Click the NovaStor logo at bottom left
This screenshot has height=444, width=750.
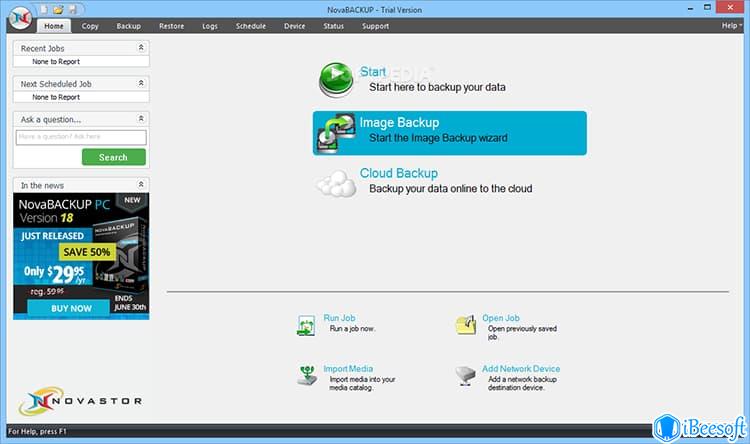click(x=80, y=401)
